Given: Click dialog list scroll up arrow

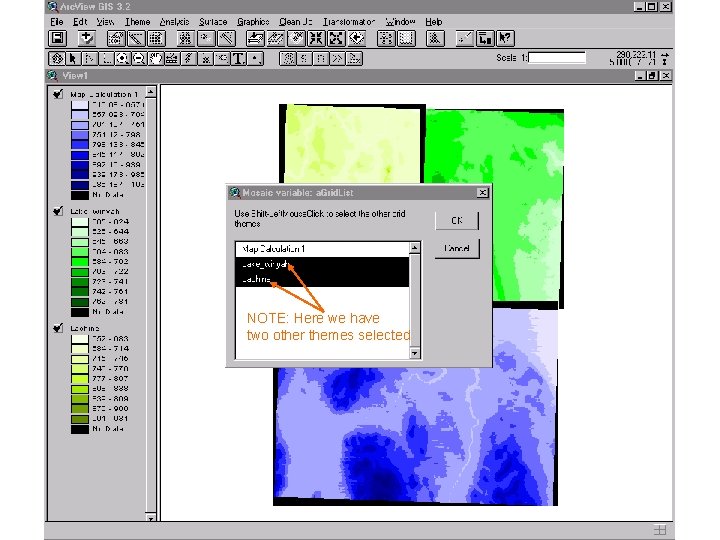Looking at the screenshot, I should (415, 248).
